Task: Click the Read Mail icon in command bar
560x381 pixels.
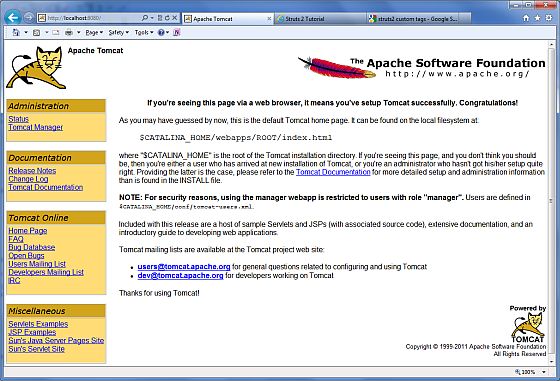Action: click(55, 33)
